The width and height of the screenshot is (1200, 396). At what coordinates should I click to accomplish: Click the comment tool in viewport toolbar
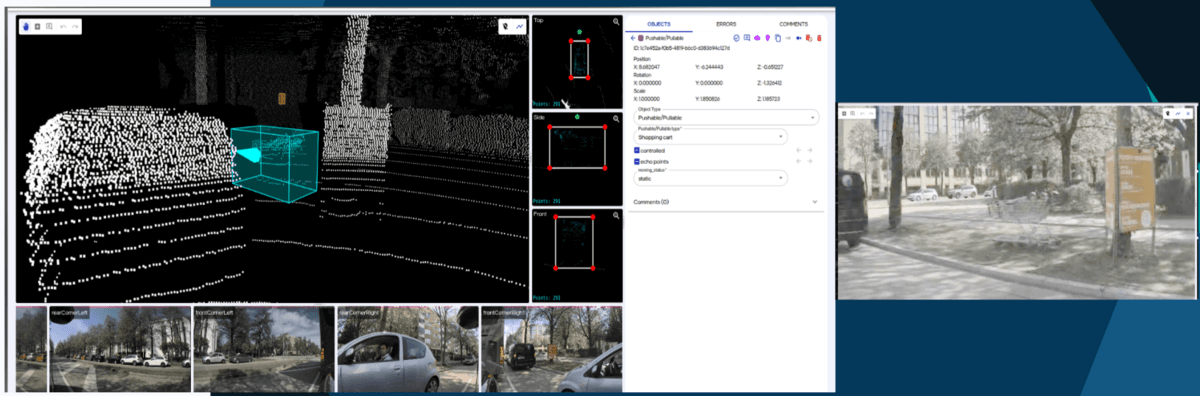tap(49, 26)
